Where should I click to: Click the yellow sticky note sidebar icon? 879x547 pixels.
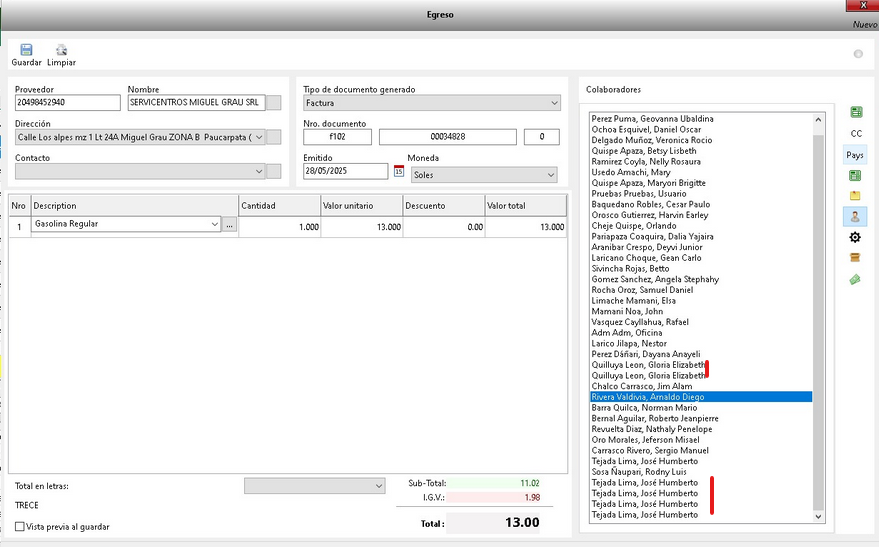tap(855, 195)
